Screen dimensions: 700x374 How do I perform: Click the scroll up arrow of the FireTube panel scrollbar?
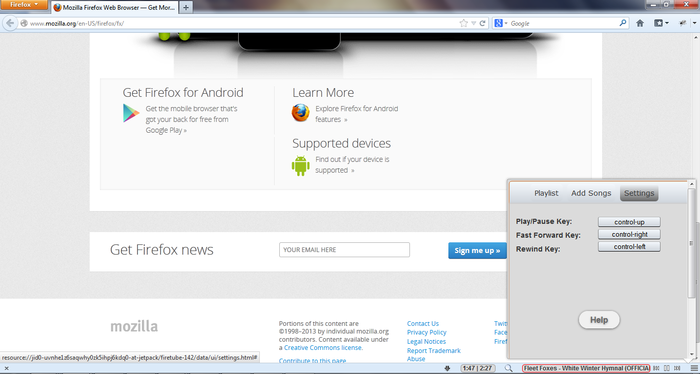692,184
